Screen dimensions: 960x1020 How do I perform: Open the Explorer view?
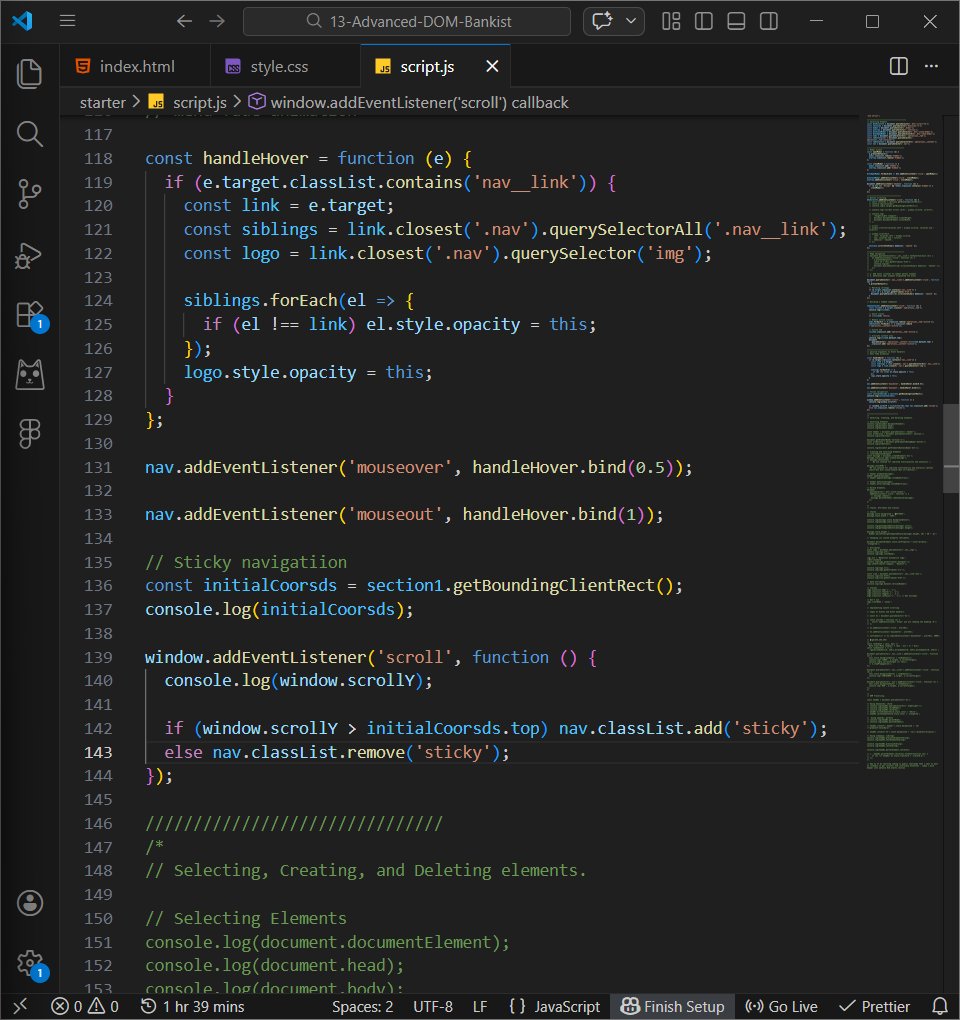(x=29, y=73)
